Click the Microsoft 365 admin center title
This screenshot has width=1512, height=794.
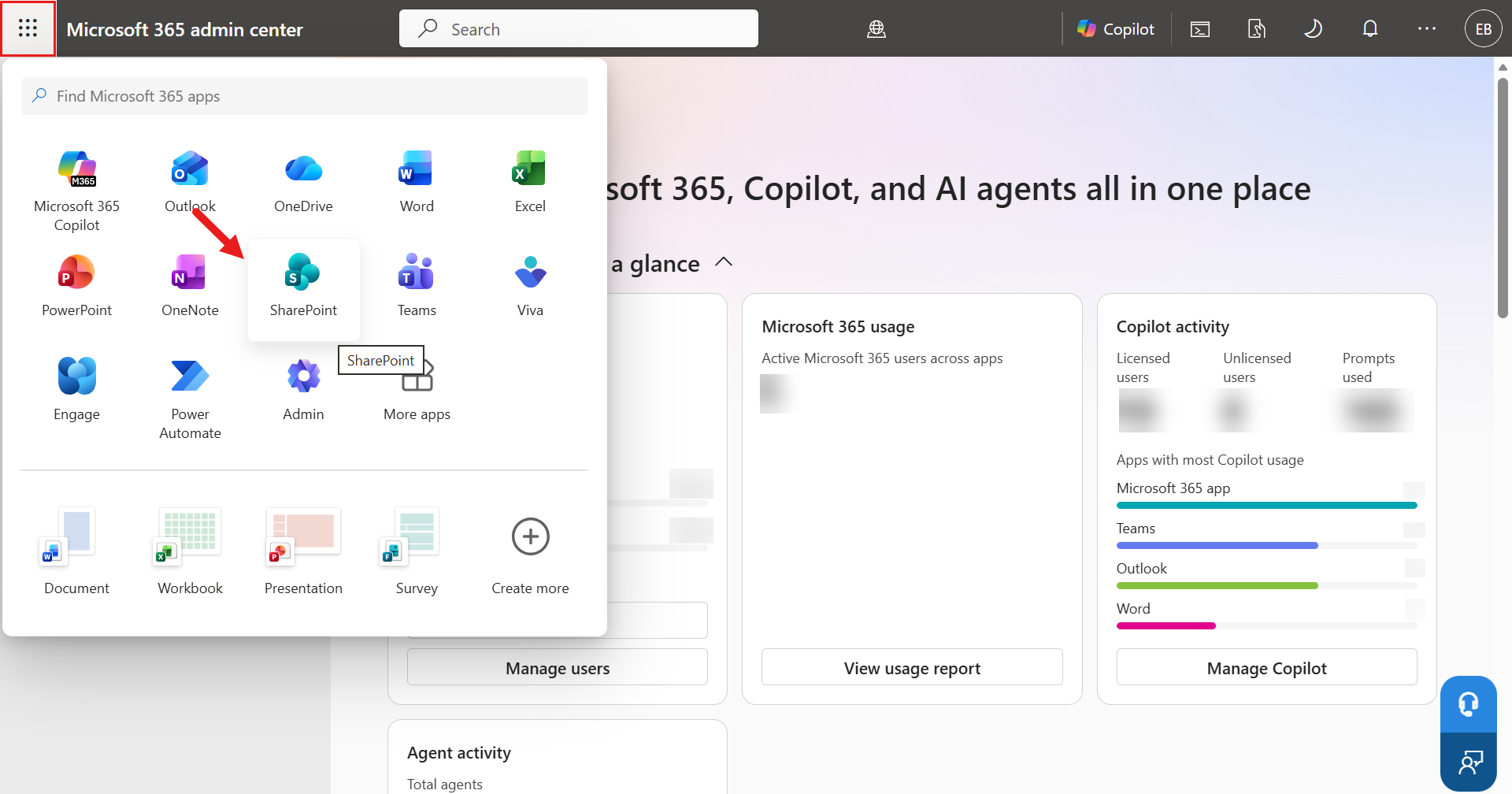(185, 30)
